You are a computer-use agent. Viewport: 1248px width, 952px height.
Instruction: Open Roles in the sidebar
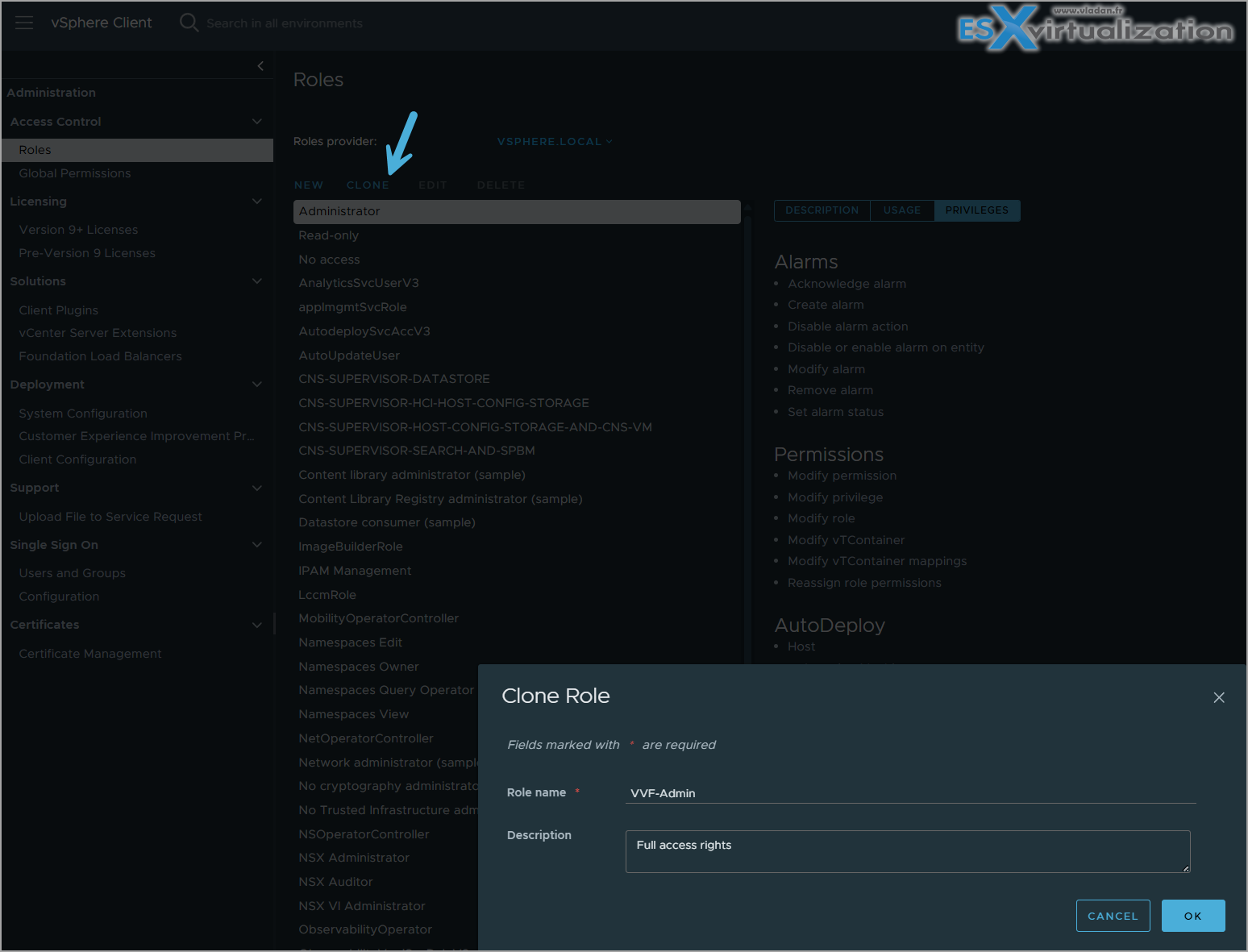click(137, 150)
